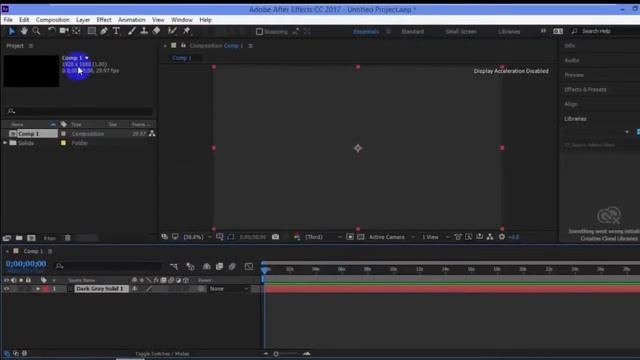640x360 pixels.
Task: Create a new composition from Project panel
Action: click(31, 238)
